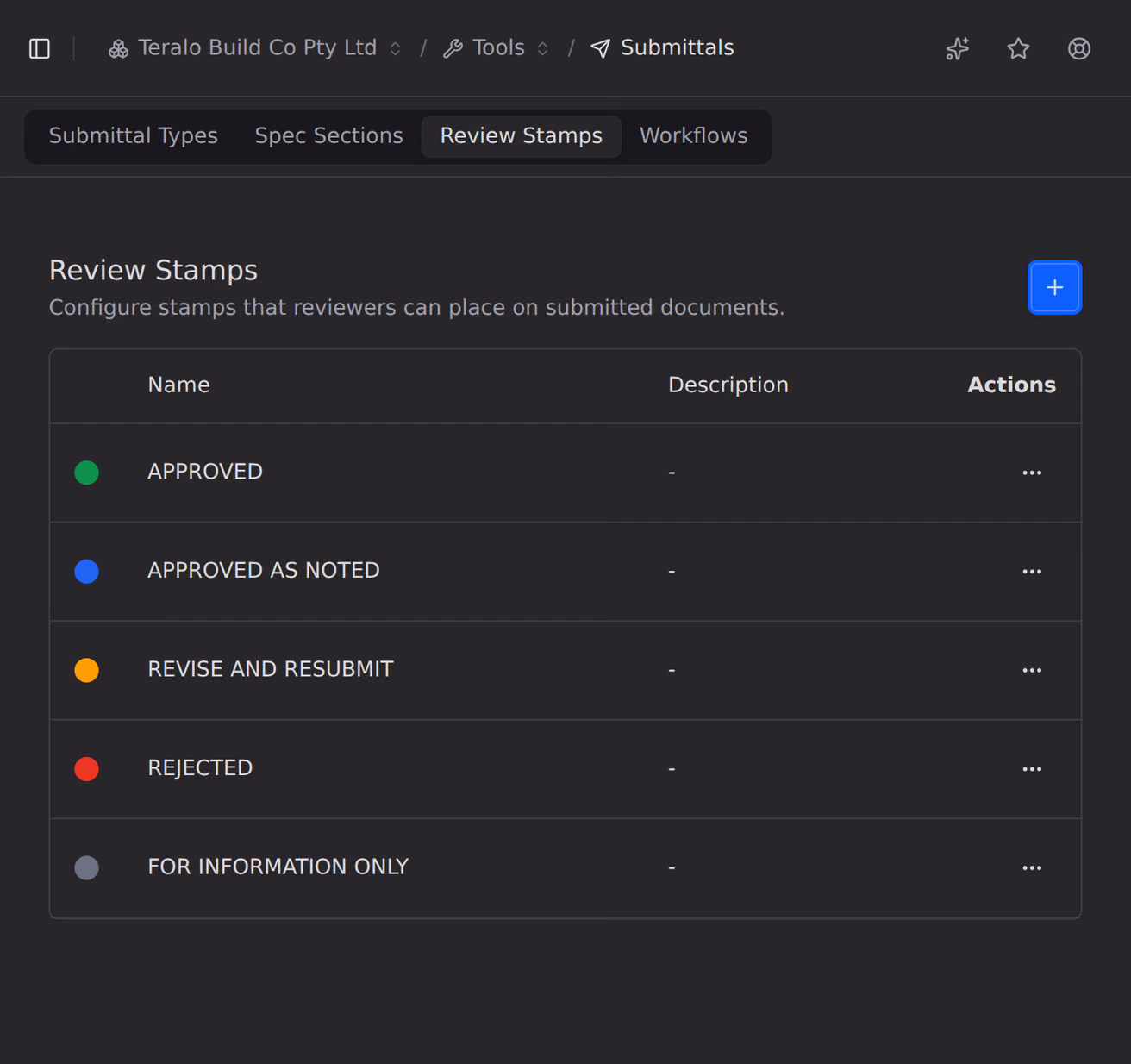Switch to the Workflows tab

pyautogui.click(x=693, y=136)
